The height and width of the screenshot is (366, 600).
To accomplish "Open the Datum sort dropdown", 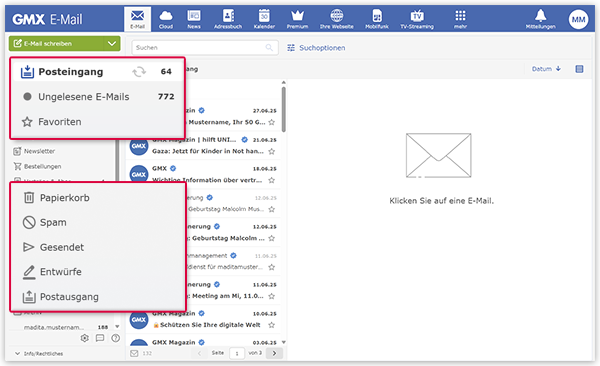I will pyautogui.click(x=546, y=69).
